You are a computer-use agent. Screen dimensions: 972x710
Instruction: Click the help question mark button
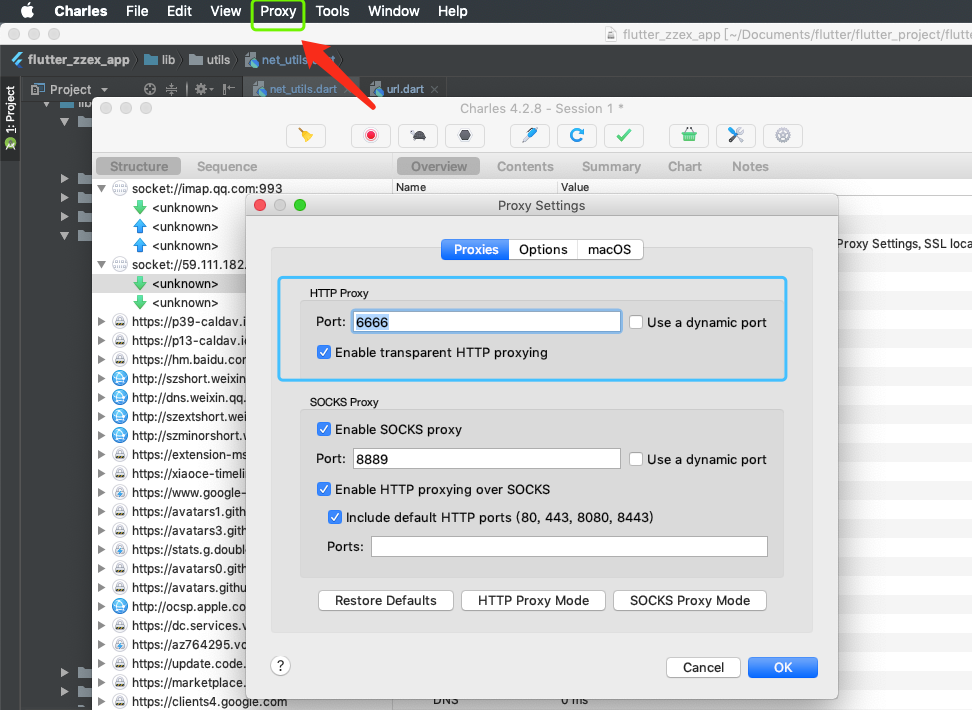(280, 665)
